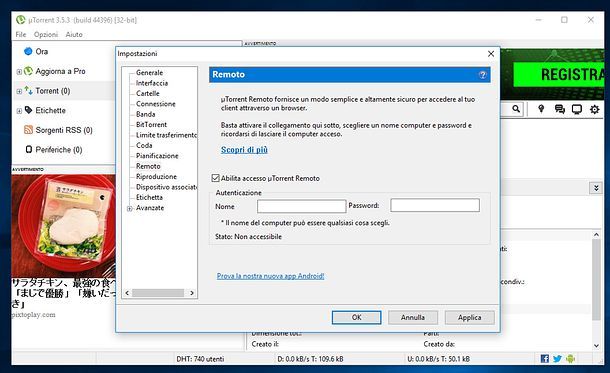The height and width of the screenshot is (373, 610).
Task: Click the detail pane scrollbar up arrow
Action: pyautogui.click(x=596, y=235)
